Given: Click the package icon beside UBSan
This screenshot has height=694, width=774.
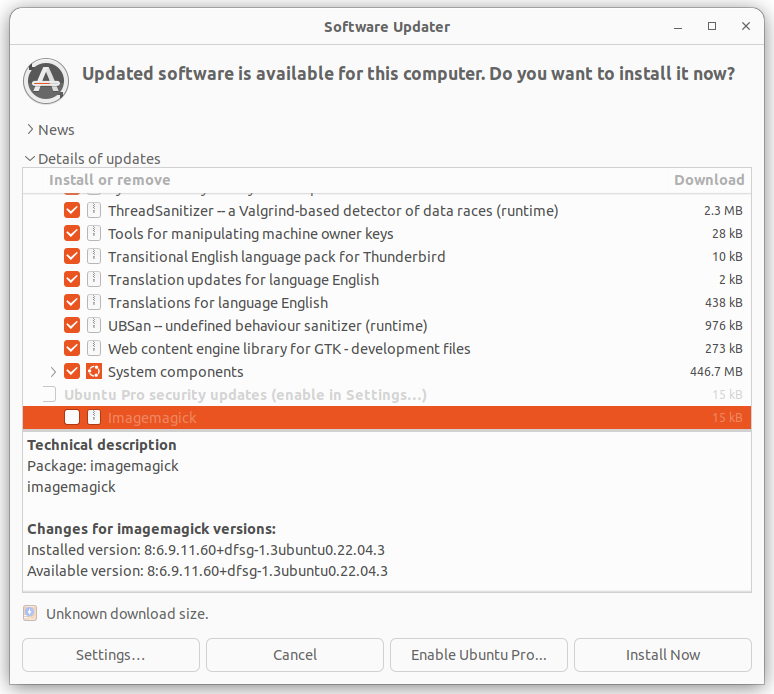Looking at the screenshot, I should (x=94, y=326).
